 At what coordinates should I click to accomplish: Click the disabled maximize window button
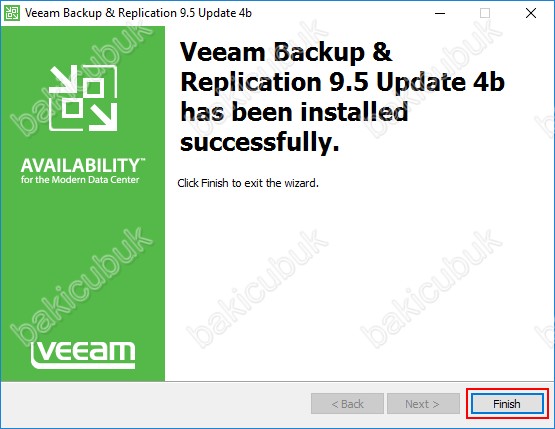tap(485, 13)
